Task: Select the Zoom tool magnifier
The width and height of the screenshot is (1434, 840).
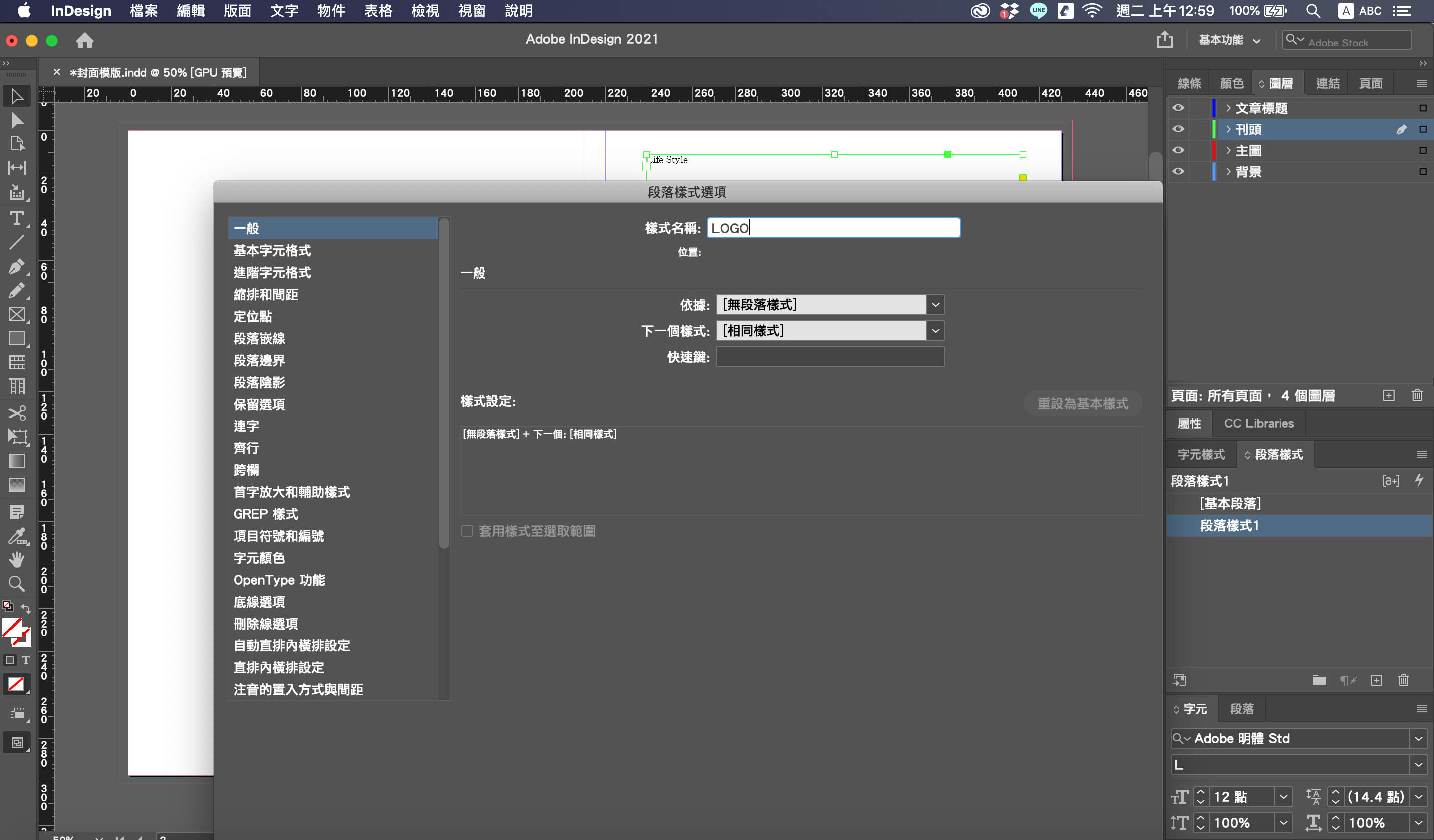Action: [x=16, y=584]
